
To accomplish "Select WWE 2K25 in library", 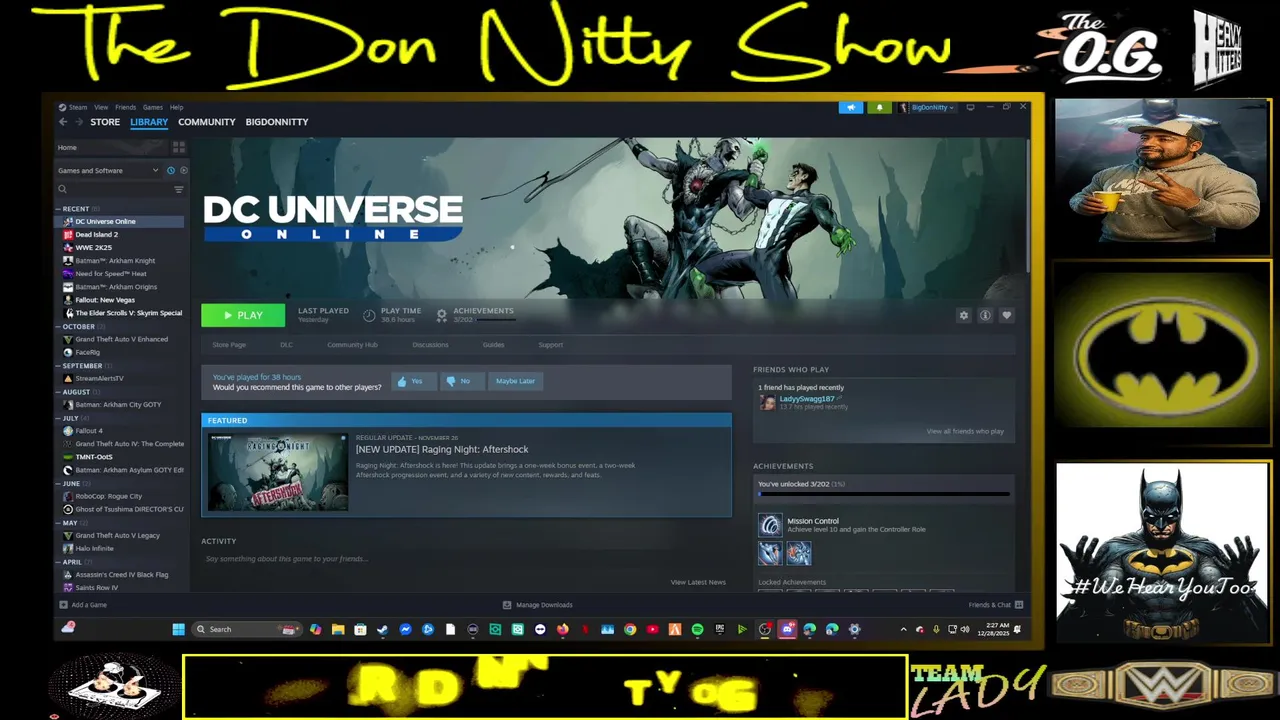I will (x=94, y=248).
